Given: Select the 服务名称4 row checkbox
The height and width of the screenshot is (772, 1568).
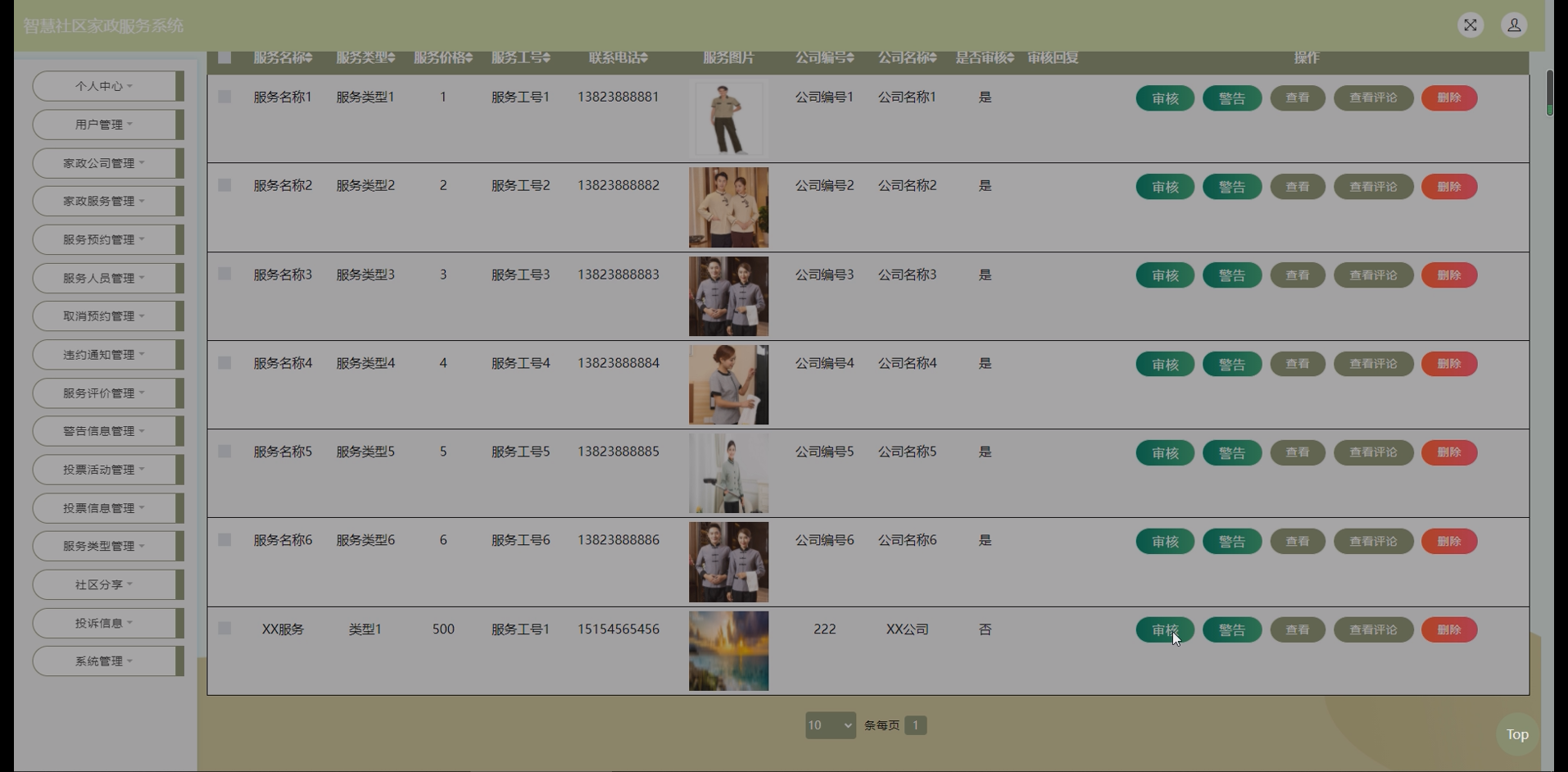Looking at the screenshot, I should (x=224, y=363).
